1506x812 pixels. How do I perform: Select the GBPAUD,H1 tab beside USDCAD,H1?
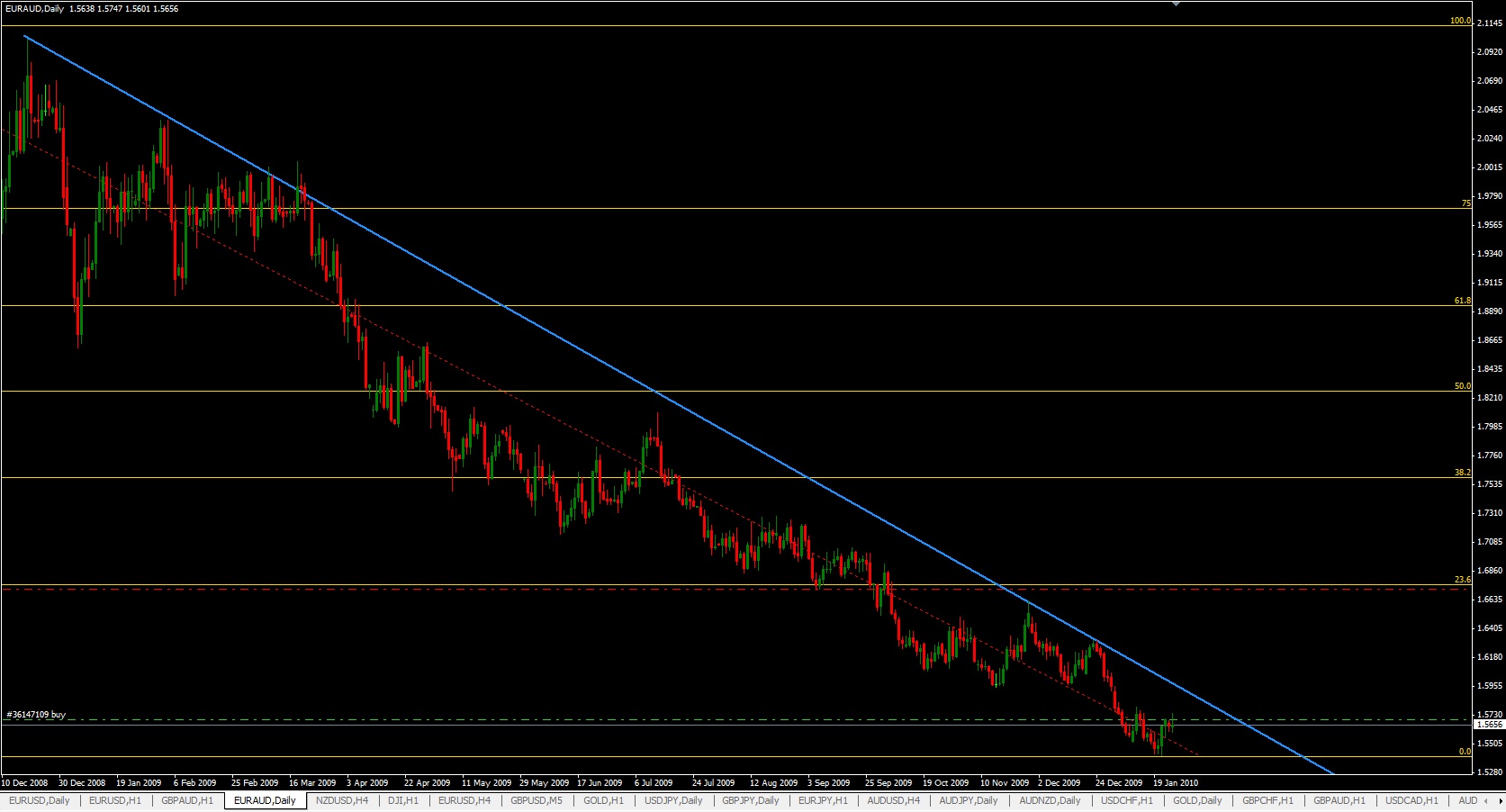pyautogui.click(x=1339, y=800)
